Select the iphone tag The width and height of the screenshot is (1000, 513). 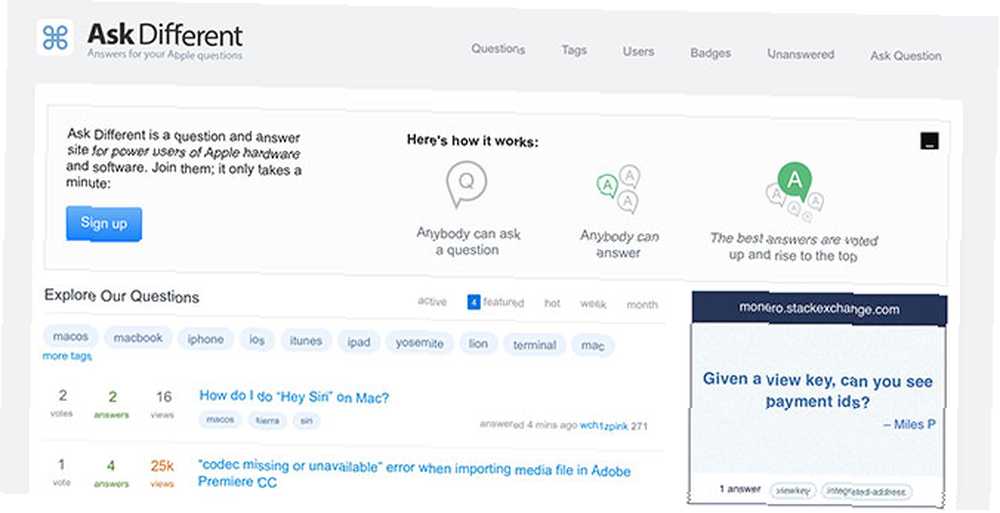(x=205, y=339)
